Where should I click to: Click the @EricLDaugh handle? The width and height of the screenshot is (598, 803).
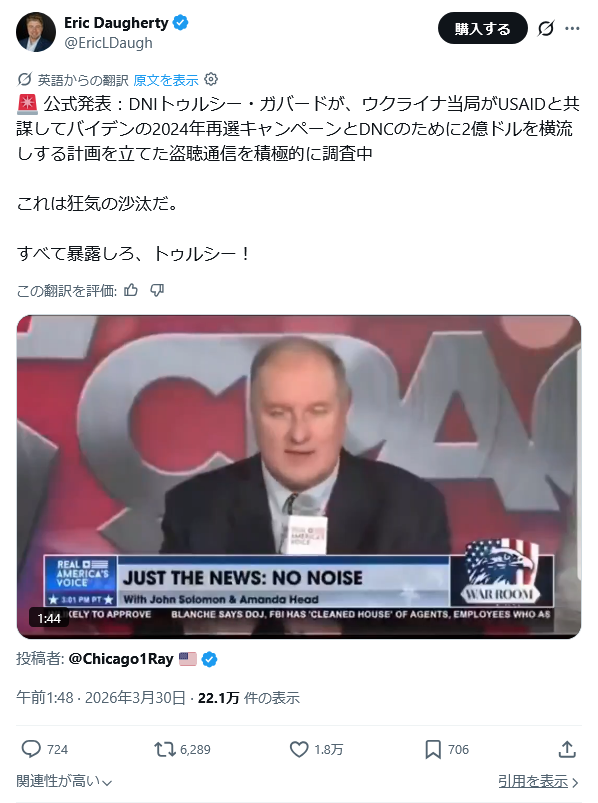(x=108, y=43)
